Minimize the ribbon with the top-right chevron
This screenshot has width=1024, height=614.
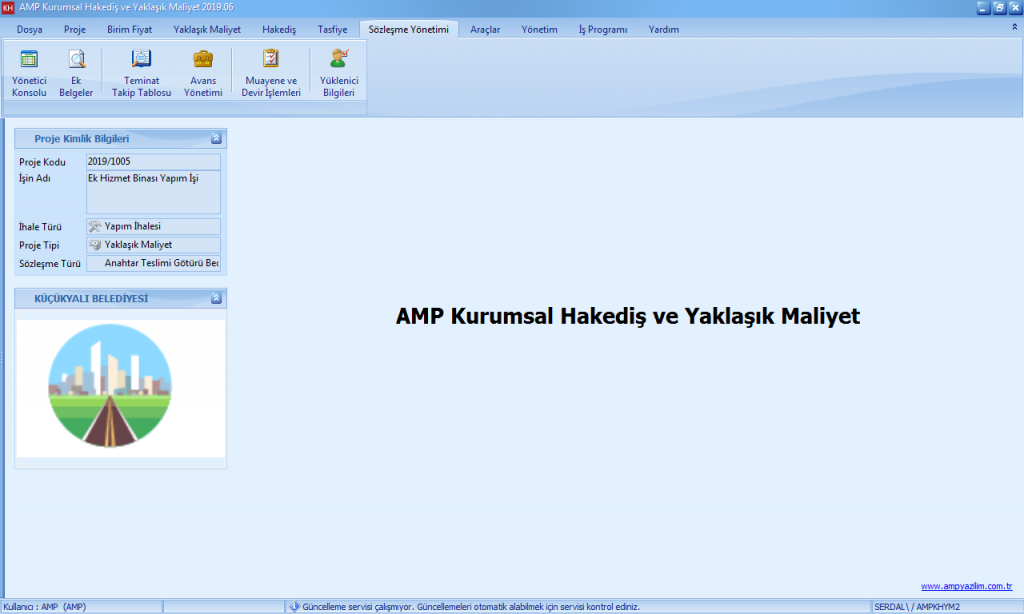[1015, 29]
